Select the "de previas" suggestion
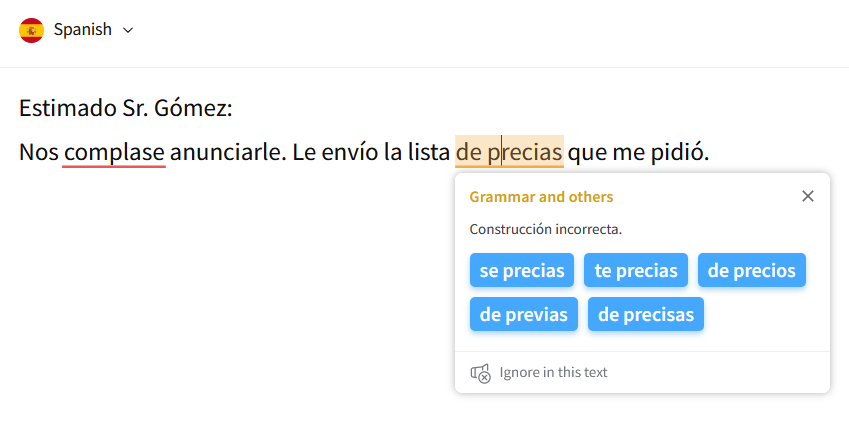The height and width of the screenshot is (438, 849). point(523,314)
